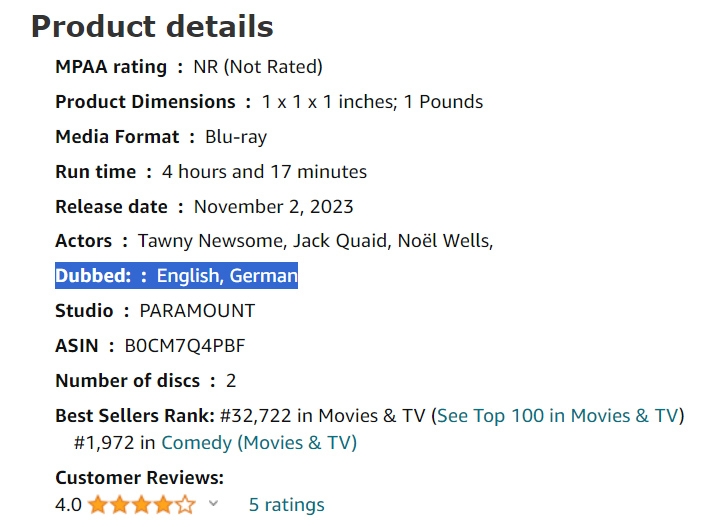This screenshot has height=527, width=712.
Task: Click the Blu-ray media format value
Action: click(x=236, y=137)
